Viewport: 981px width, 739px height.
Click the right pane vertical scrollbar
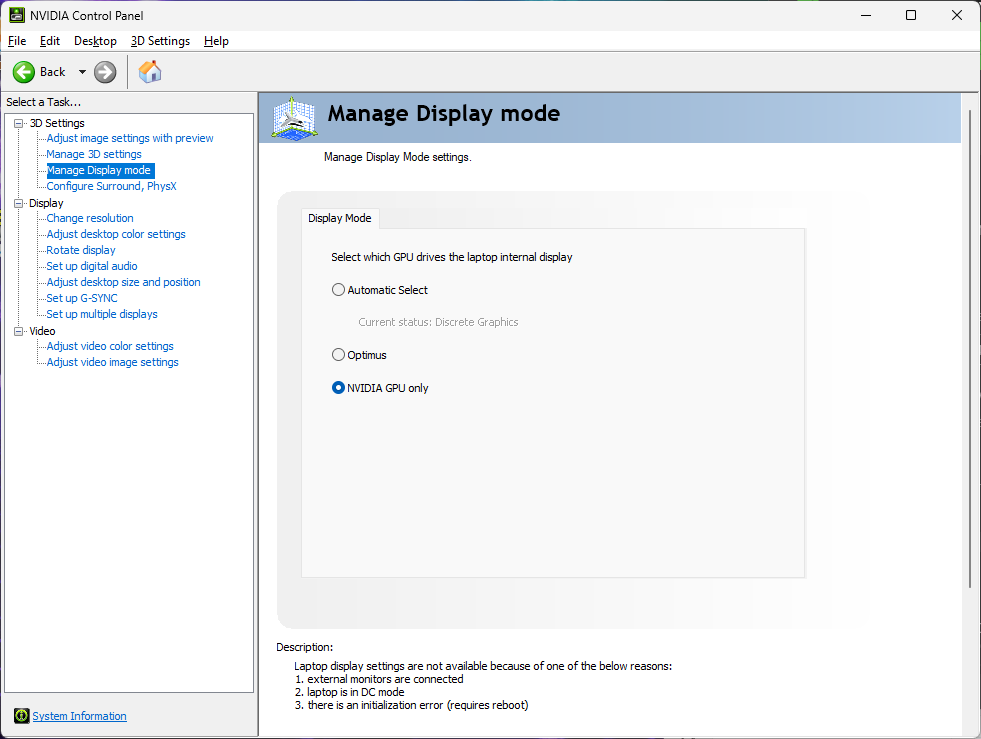[x=970, y=349]
